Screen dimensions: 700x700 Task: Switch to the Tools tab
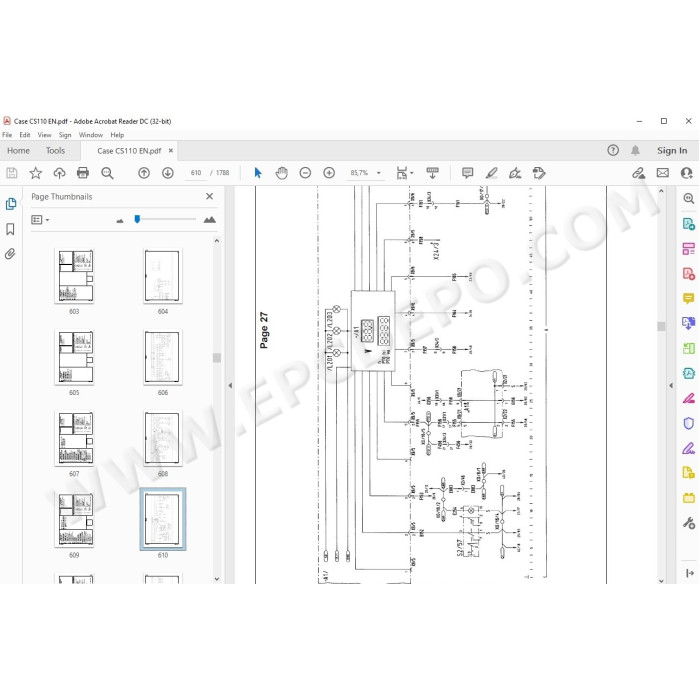click(55, 151)
